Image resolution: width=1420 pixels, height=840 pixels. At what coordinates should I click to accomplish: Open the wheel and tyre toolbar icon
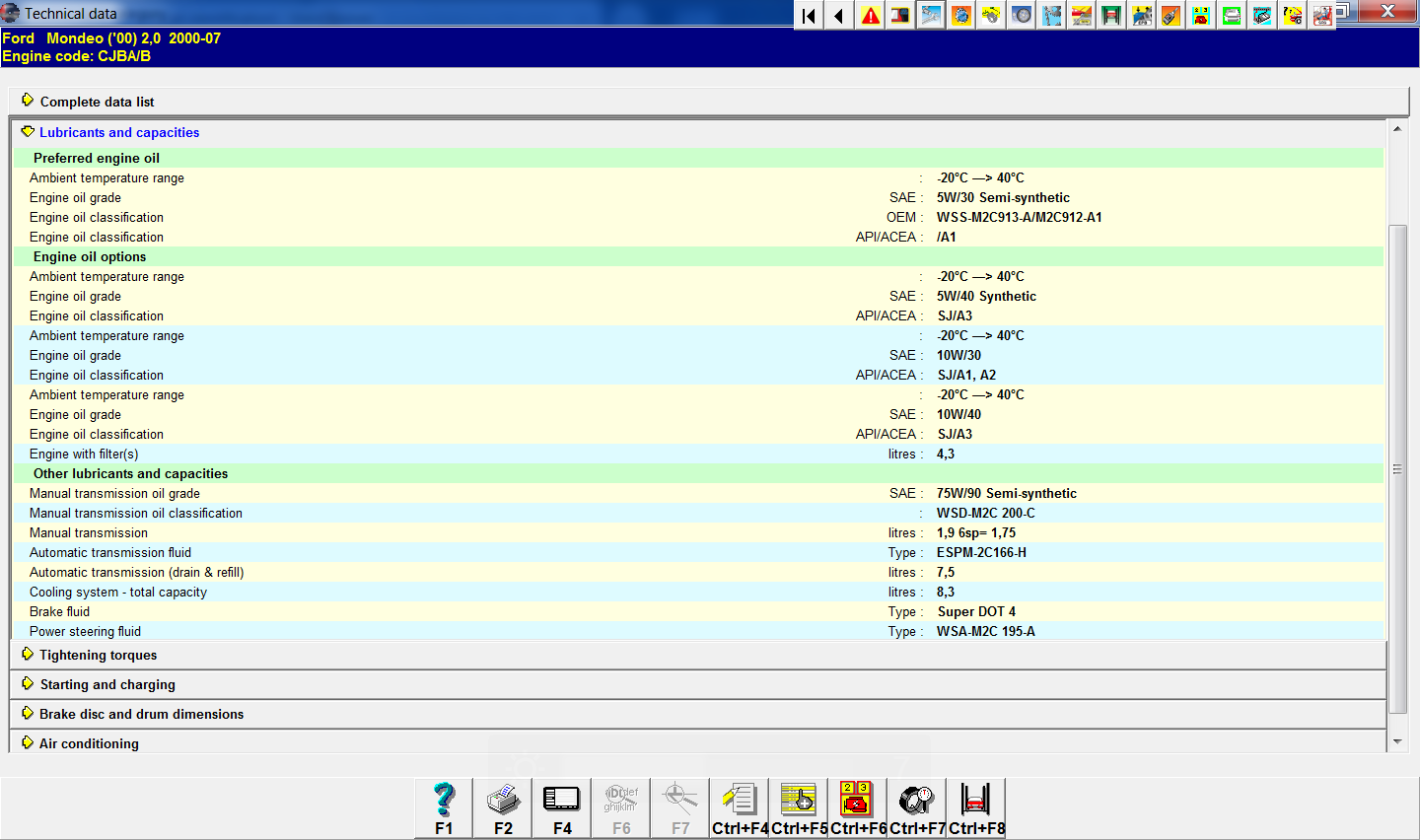point(1022,15)
